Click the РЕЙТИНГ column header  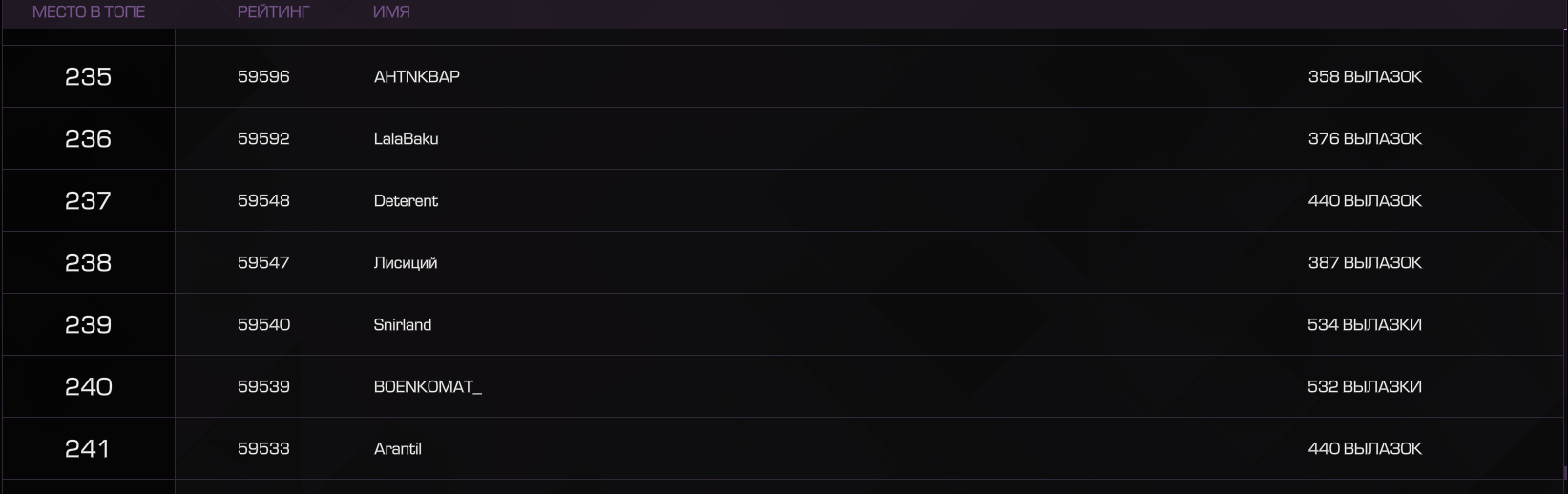(x=274, y=12)
